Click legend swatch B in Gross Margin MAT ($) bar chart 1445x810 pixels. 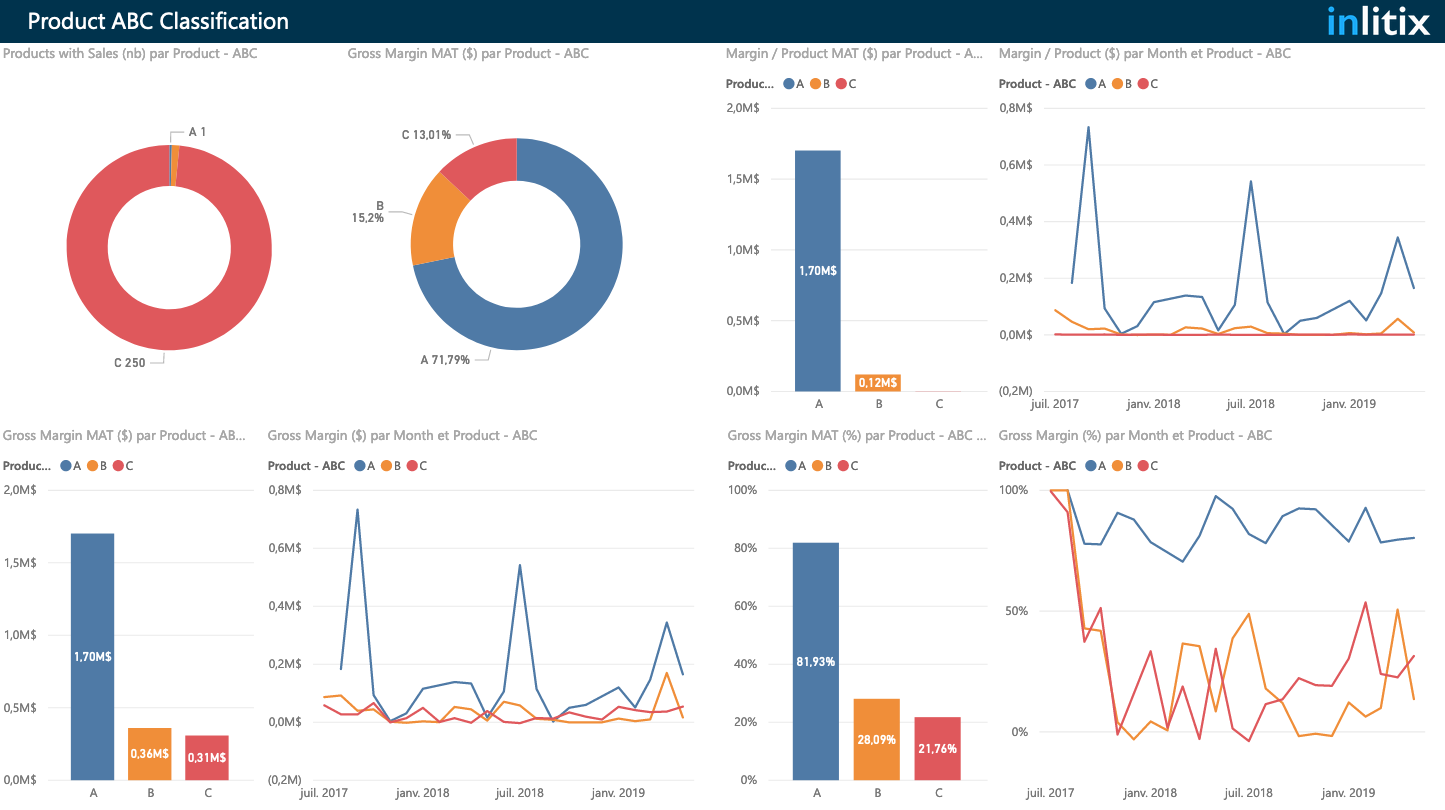[91, 466]
